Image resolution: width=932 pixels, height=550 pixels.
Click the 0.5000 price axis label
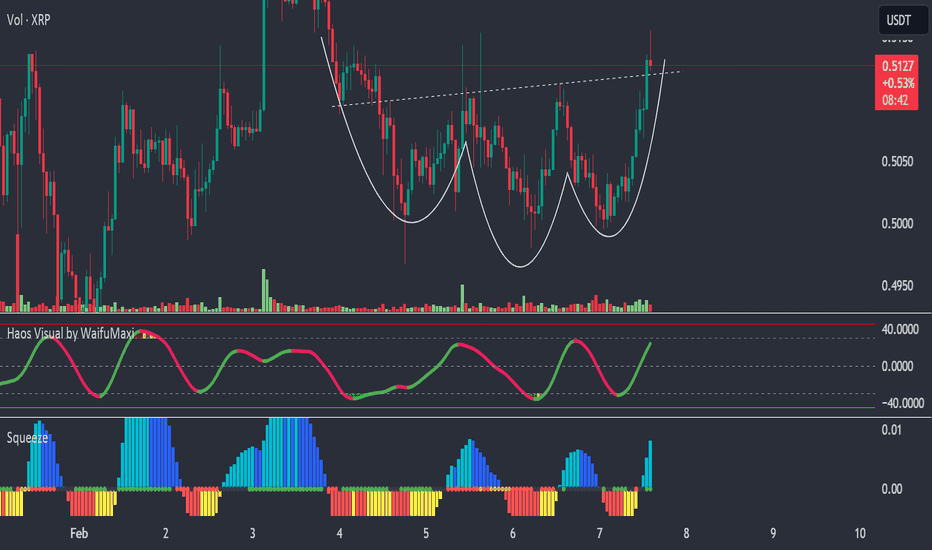coord(897,224)
